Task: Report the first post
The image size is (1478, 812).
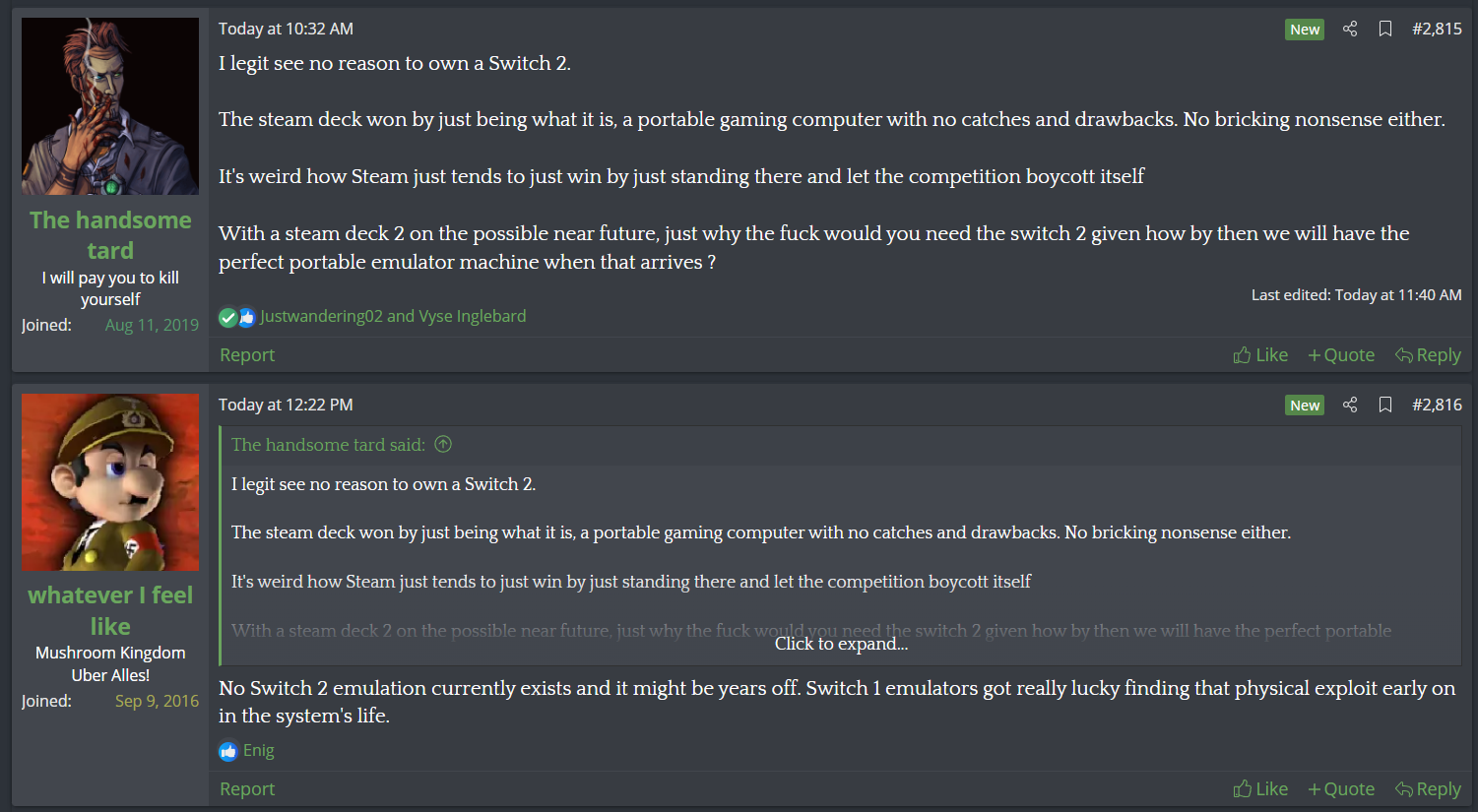Action: pyautogui.click(x=247, y=355)
